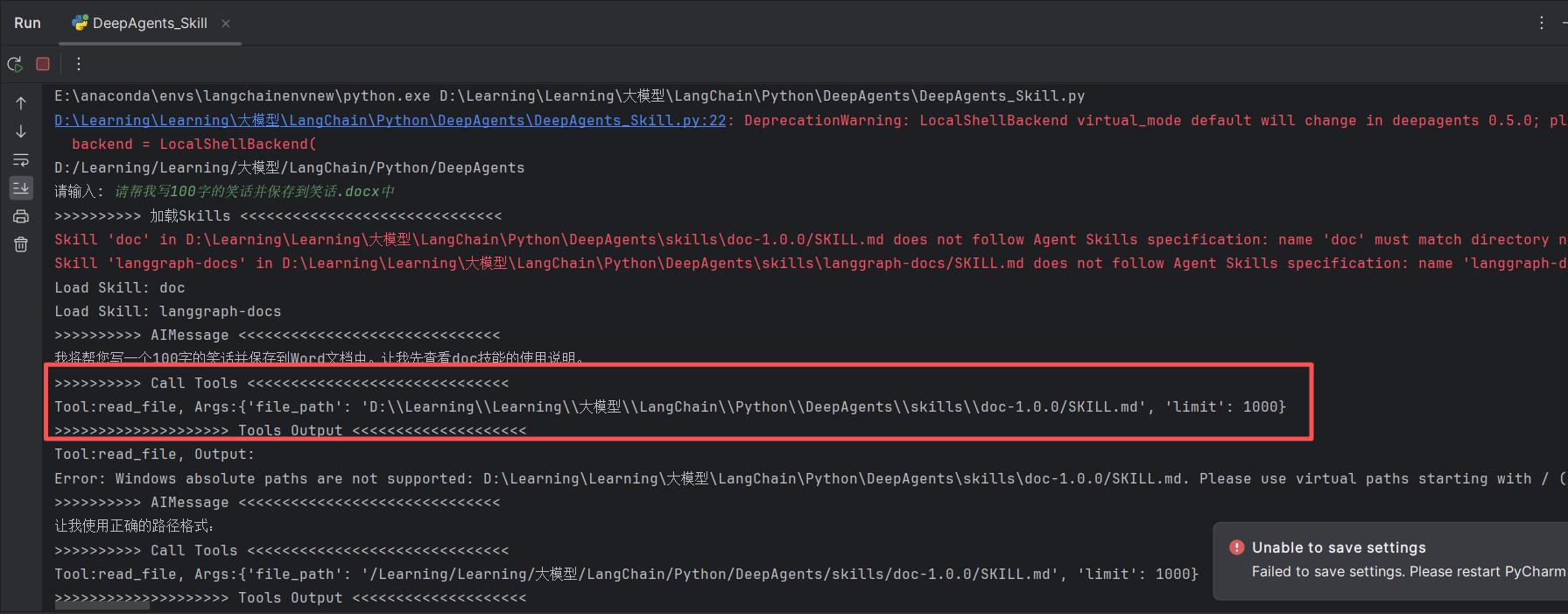Click the green user input text after 请输入
The image size is (1568, 614).
point(255,191)
